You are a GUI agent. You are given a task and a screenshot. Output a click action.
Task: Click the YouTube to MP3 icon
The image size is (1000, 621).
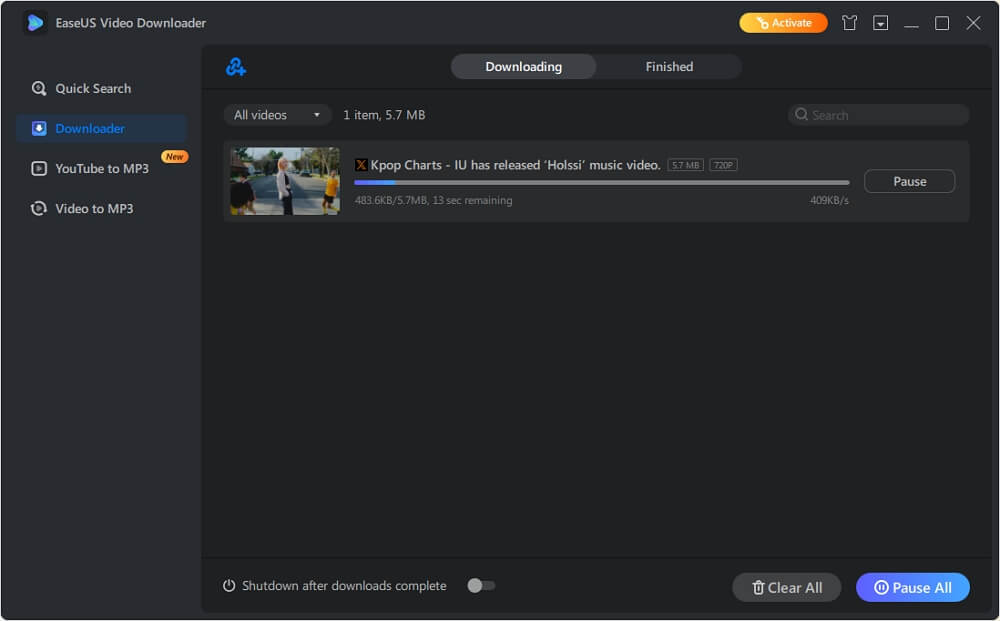tap(39, 169)
